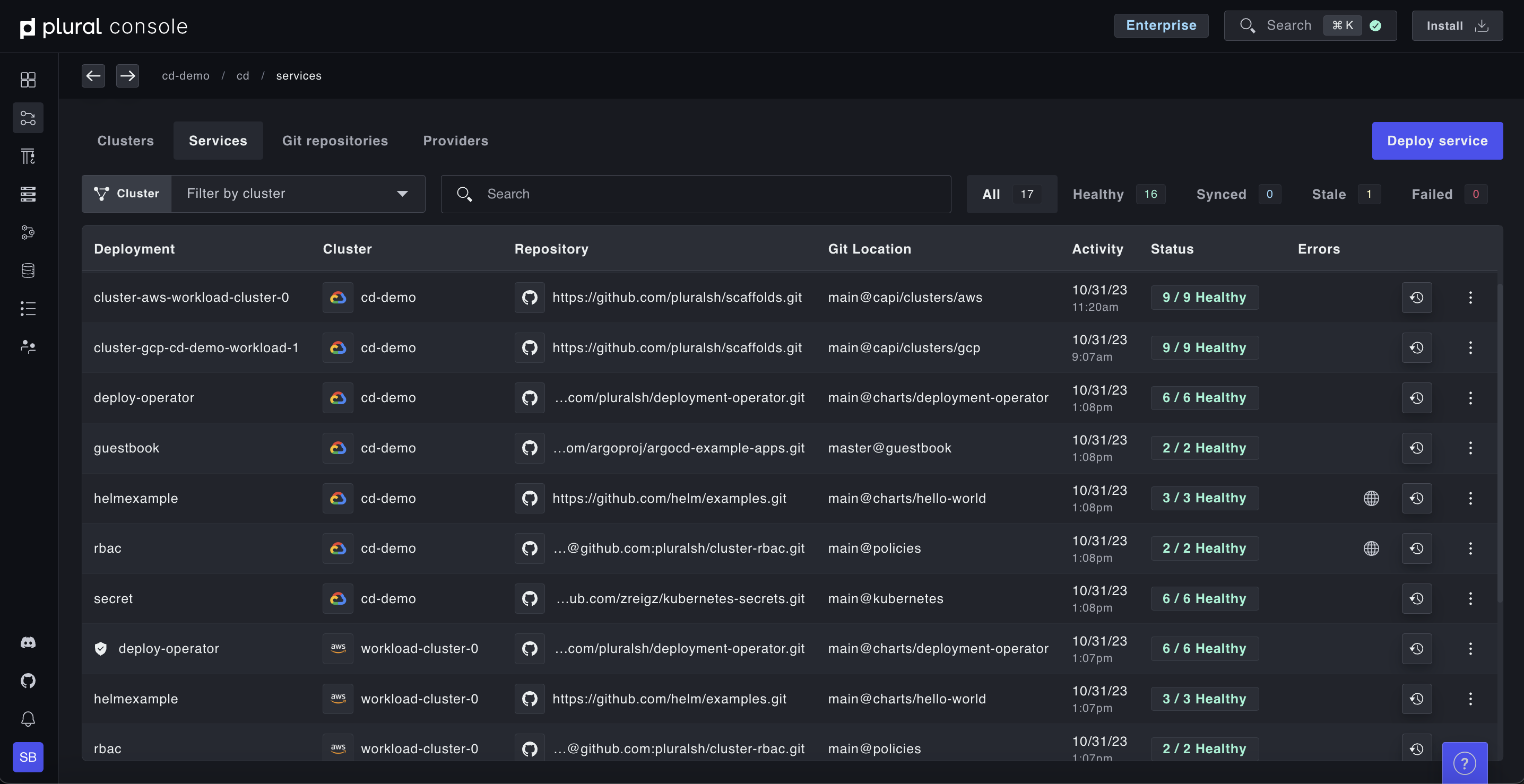
Task: Go back using the left arrow
Action: pyautogui.click(x=93, y=76)
